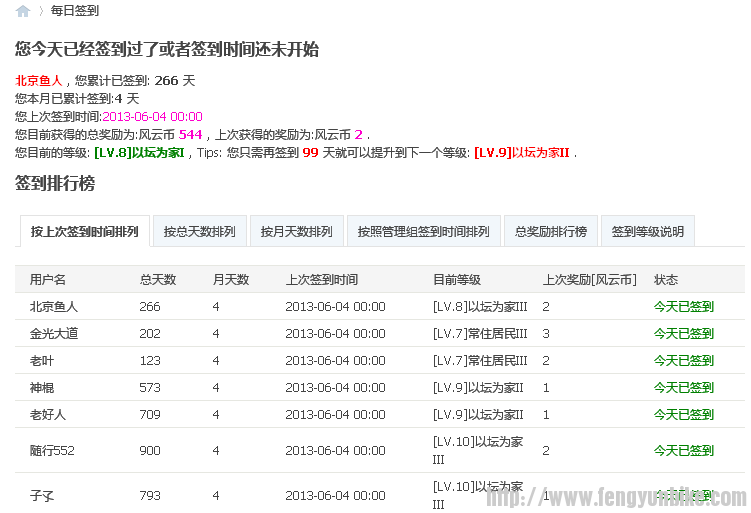This screenshot has width=751, height=513.
Task: Click total days 900 in 随行552 row
Action: click(x=150, y=450)
